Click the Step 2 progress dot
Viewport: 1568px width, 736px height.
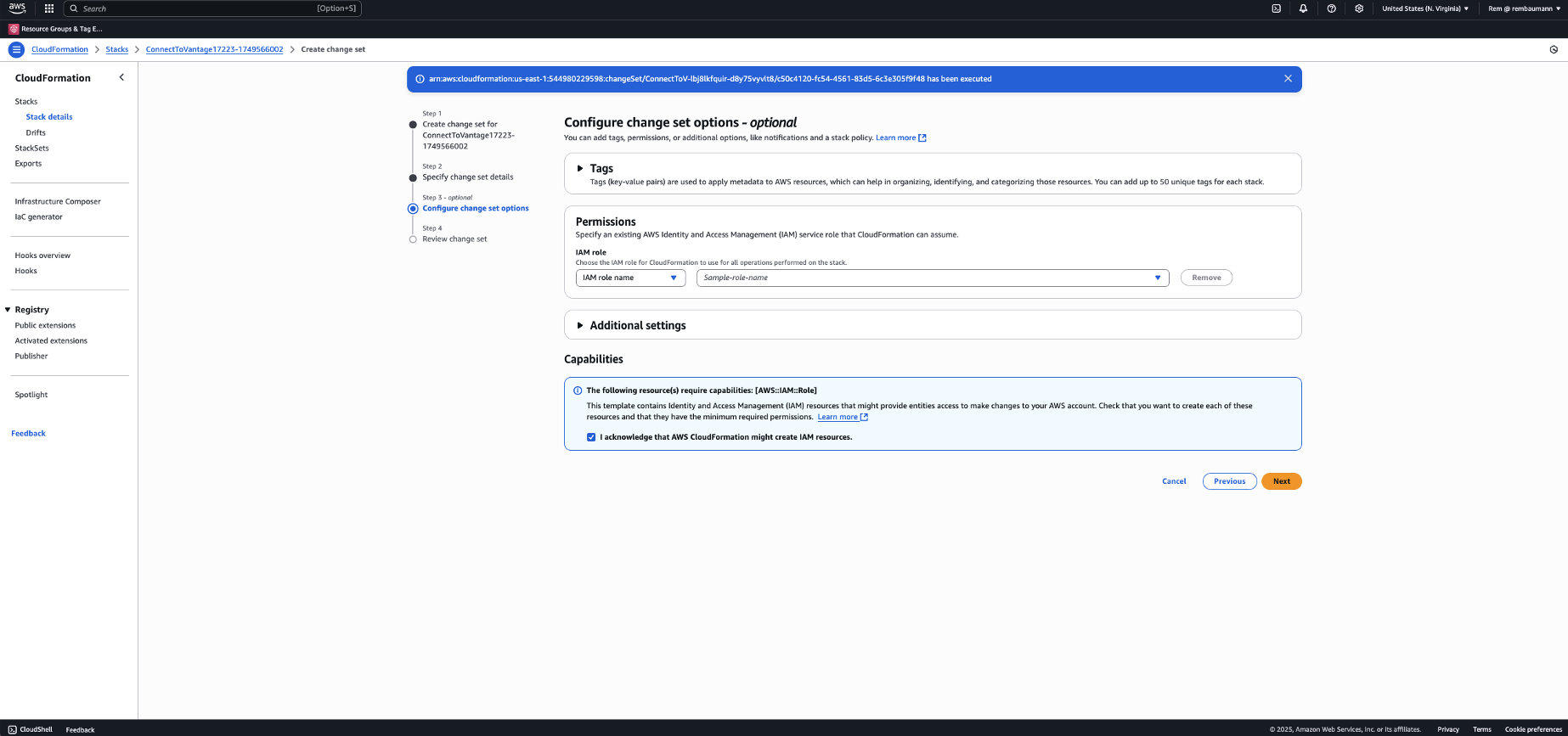click(x=413, y=177)
